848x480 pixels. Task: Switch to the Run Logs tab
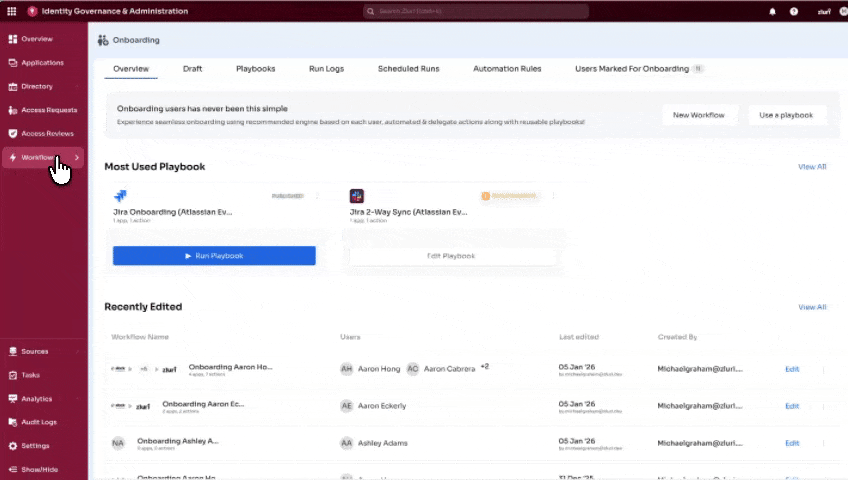tap(326, 69)
